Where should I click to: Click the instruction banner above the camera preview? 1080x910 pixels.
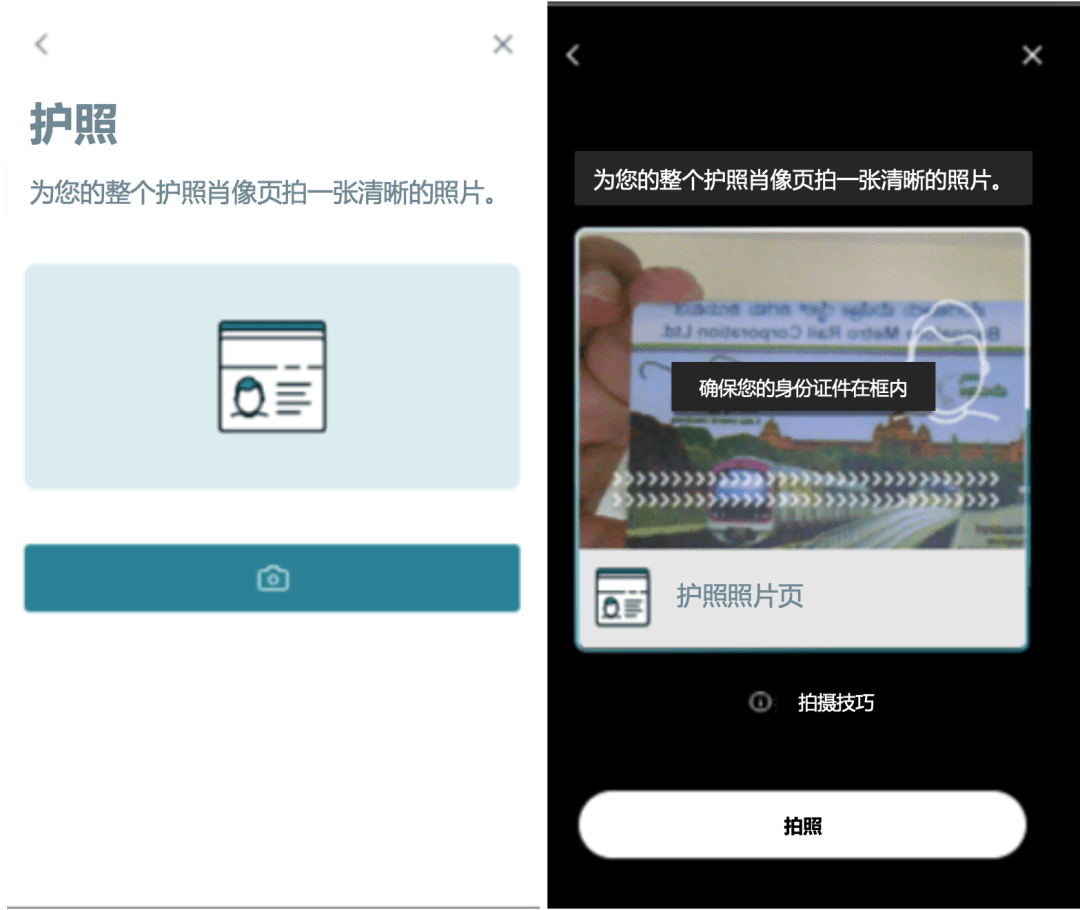(x=802, y=179)
